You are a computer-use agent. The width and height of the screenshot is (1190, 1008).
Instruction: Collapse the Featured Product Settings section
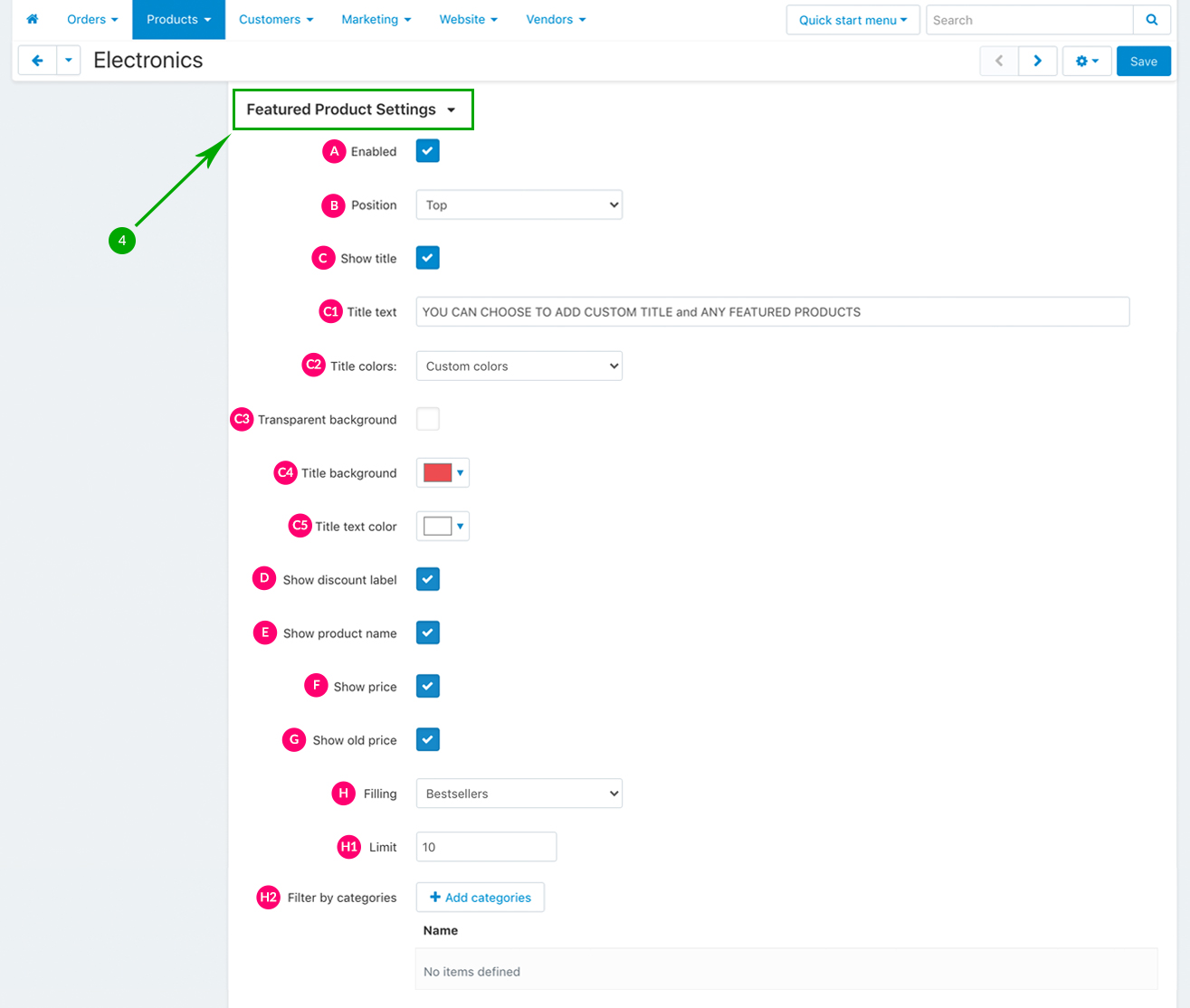[x=351, y=109]
